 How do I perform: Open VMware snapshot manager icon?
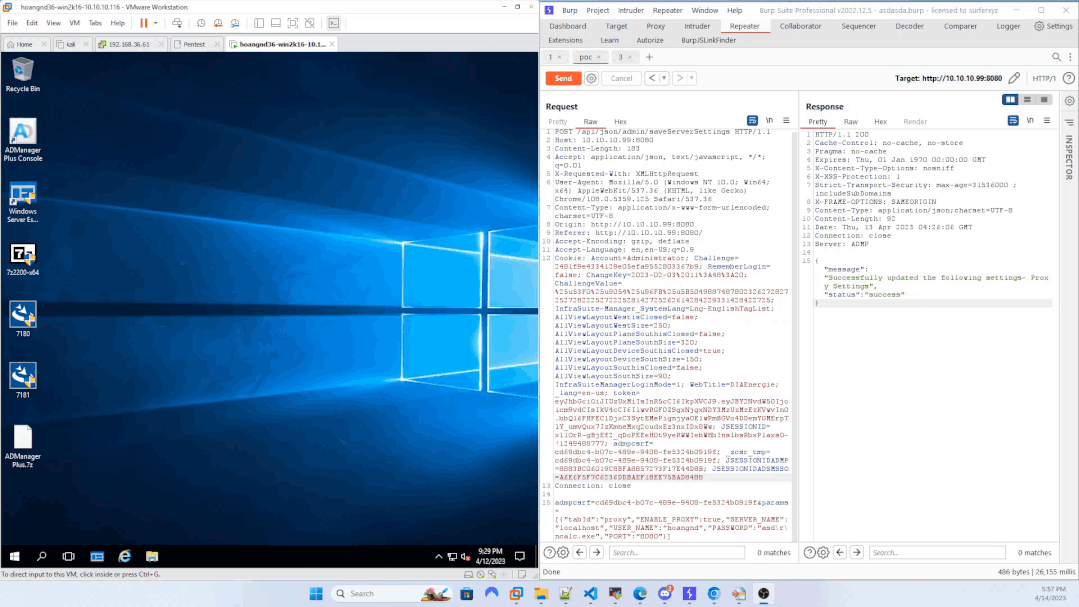click(235, 23)
